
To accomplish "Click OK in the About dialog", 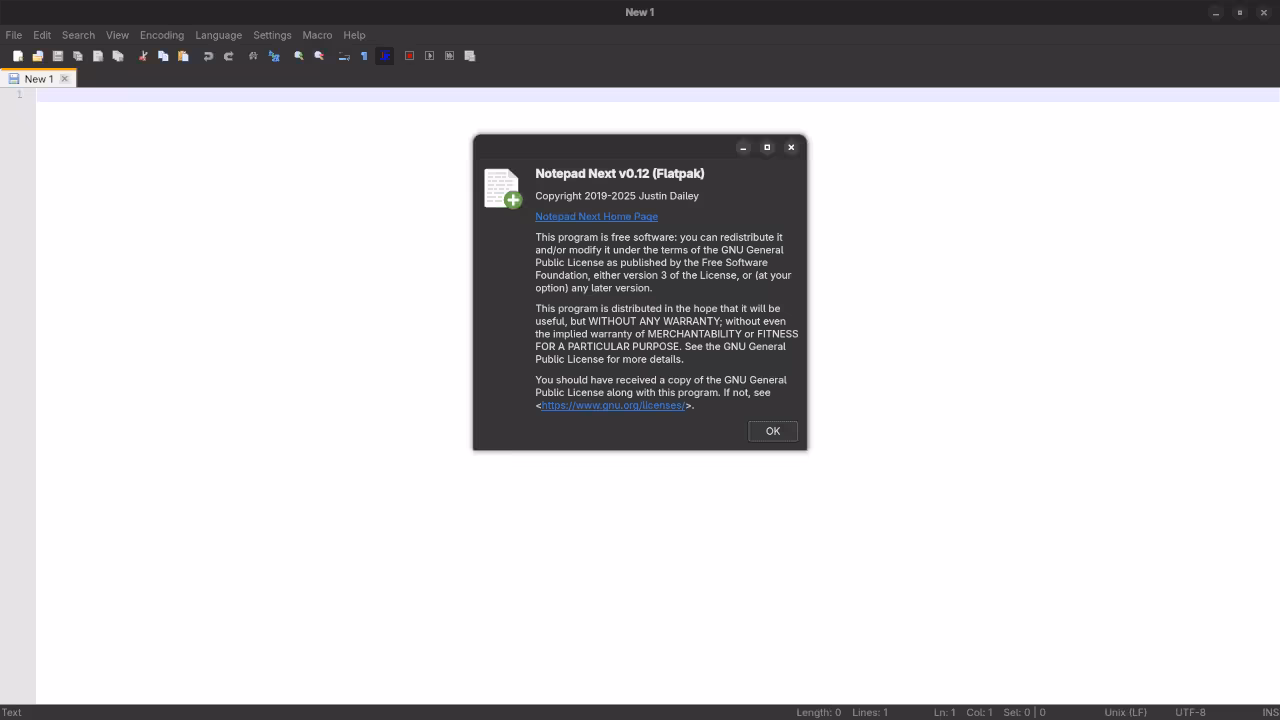I will tap(773, 431).
